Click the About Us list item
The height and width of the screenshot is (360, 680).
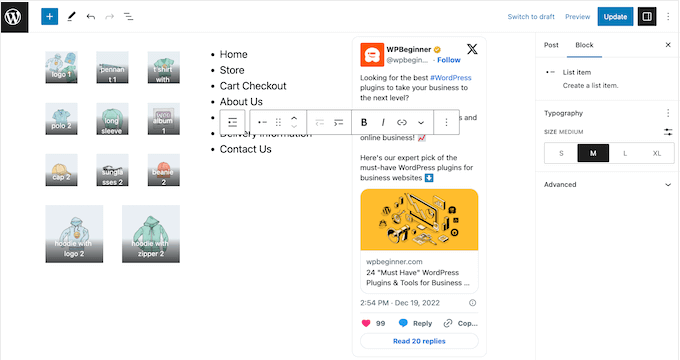(241, 101)
